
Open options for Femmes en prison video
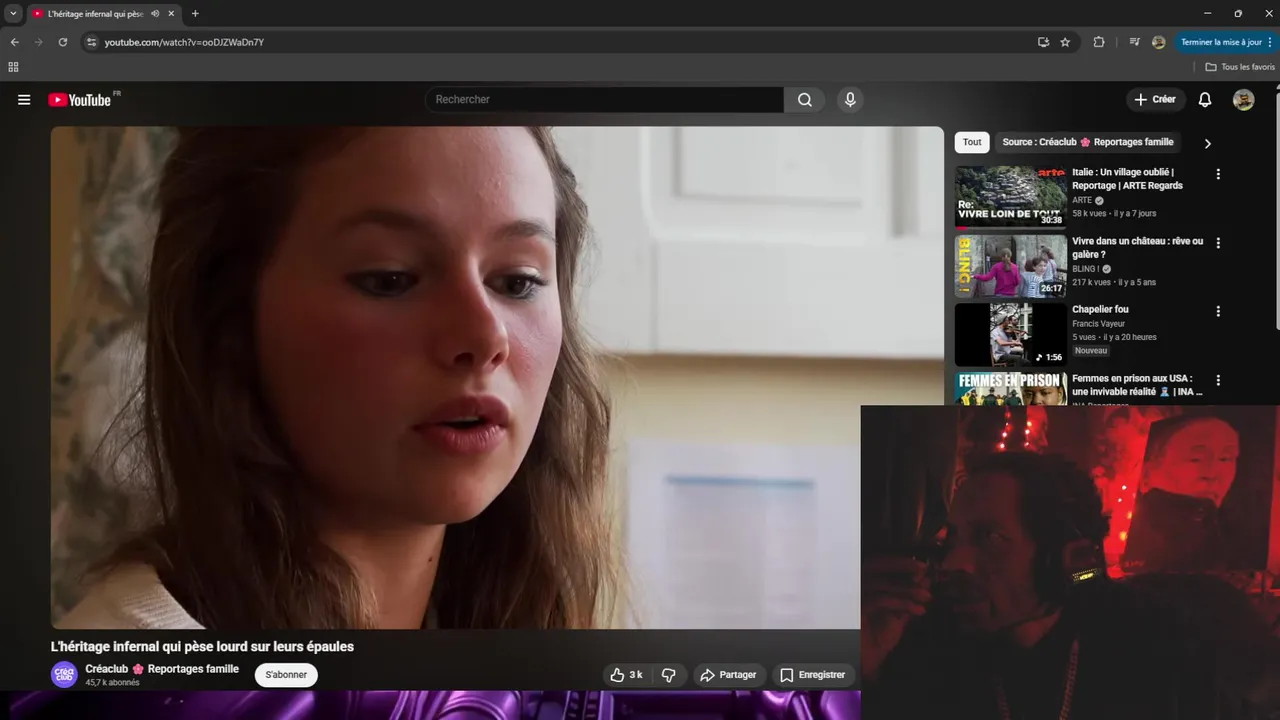pyautogui.click(x=1218, y=380)
